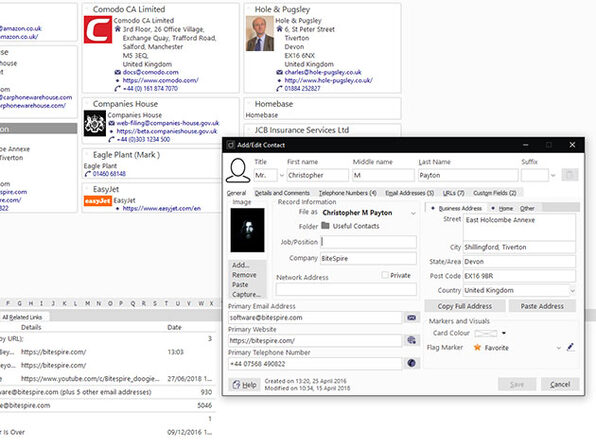Click the dark contact image thumbnail
Image resolution: width=596 pixels, height=447 pixels.
click(247, 230)
